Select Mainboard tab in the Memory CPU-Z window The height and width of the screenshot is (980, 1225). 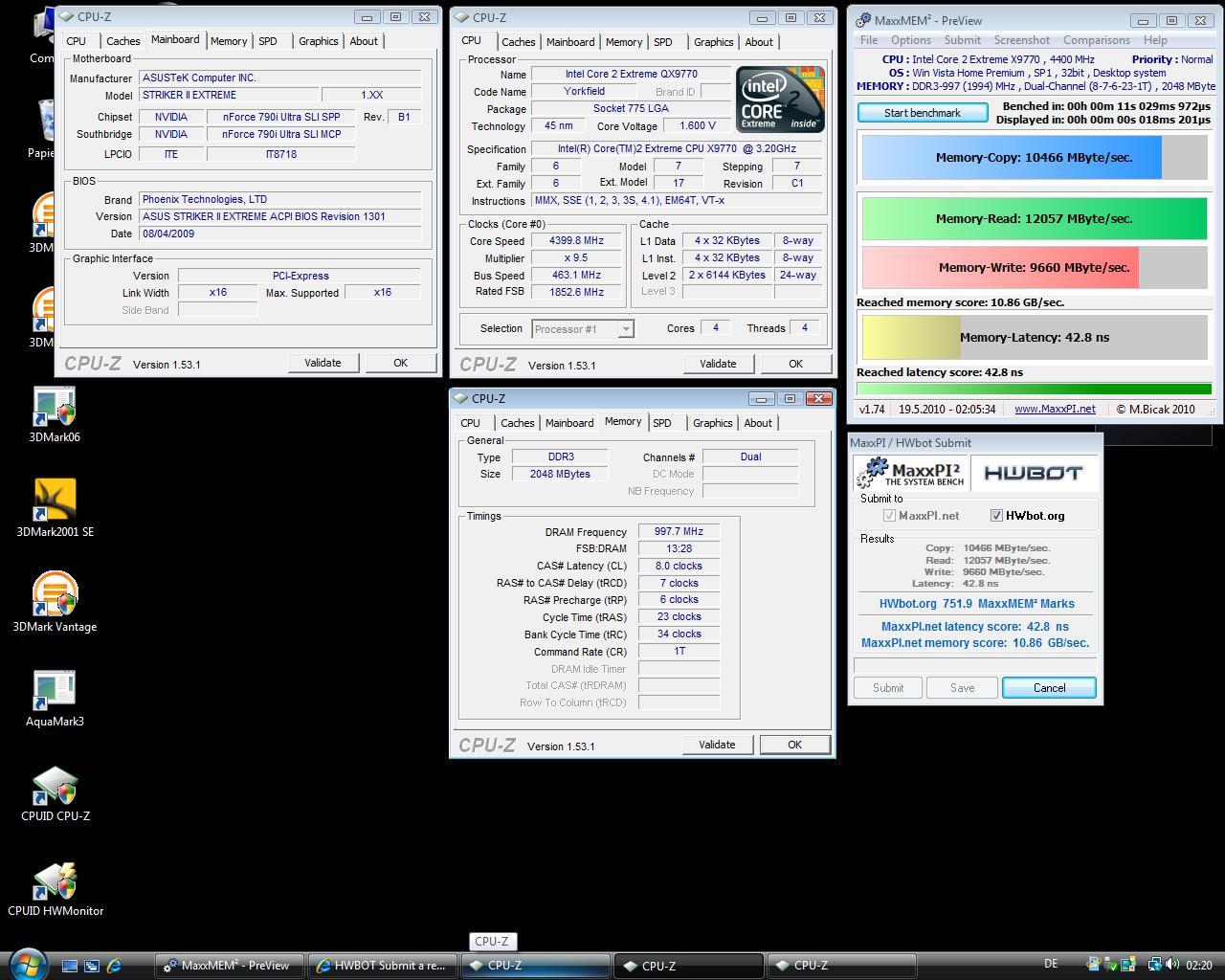tap(569, 423)
